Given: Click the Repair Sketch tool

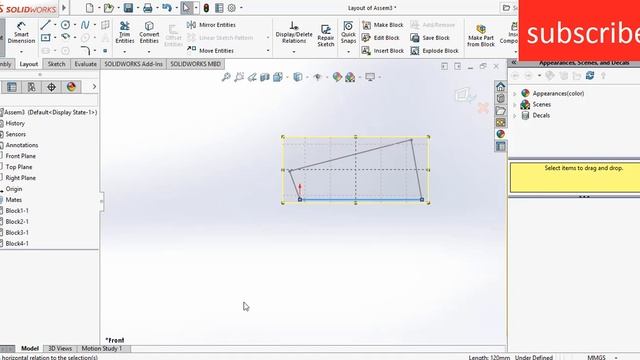Looking at the screenshot, I should [x=326, y=35].
